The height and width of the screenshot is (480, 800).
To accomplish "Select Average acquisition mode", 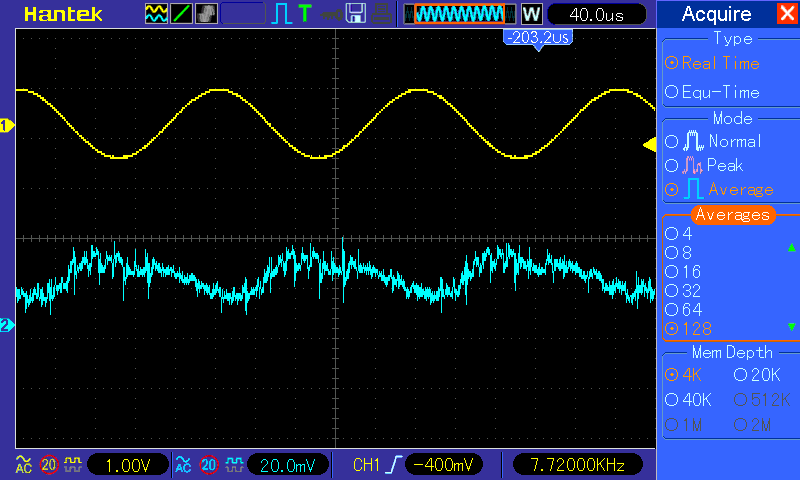I will [719, 190].
